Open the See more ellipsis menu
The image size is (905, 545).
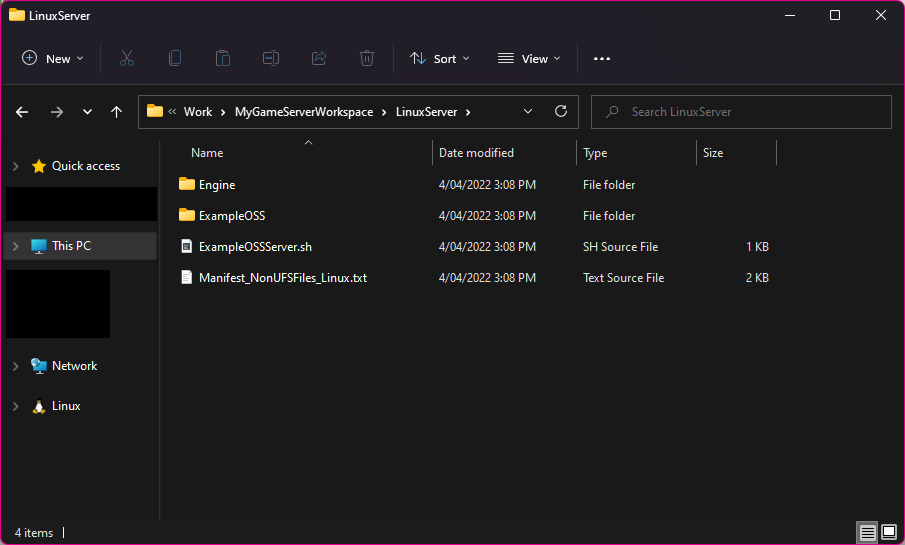pyautogui.click(x=601, y=59)
